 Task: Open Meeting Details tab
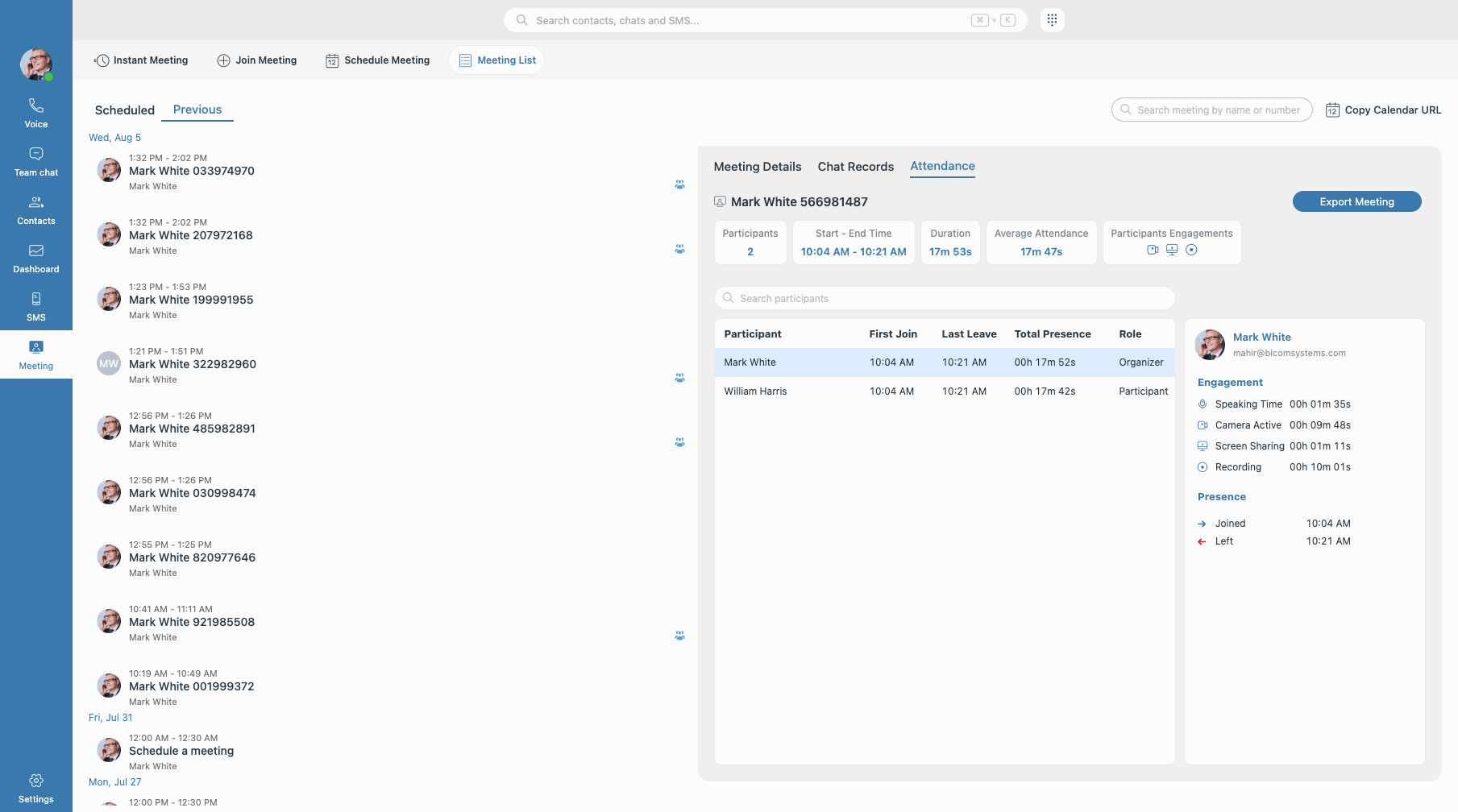[x=758, y=167]
